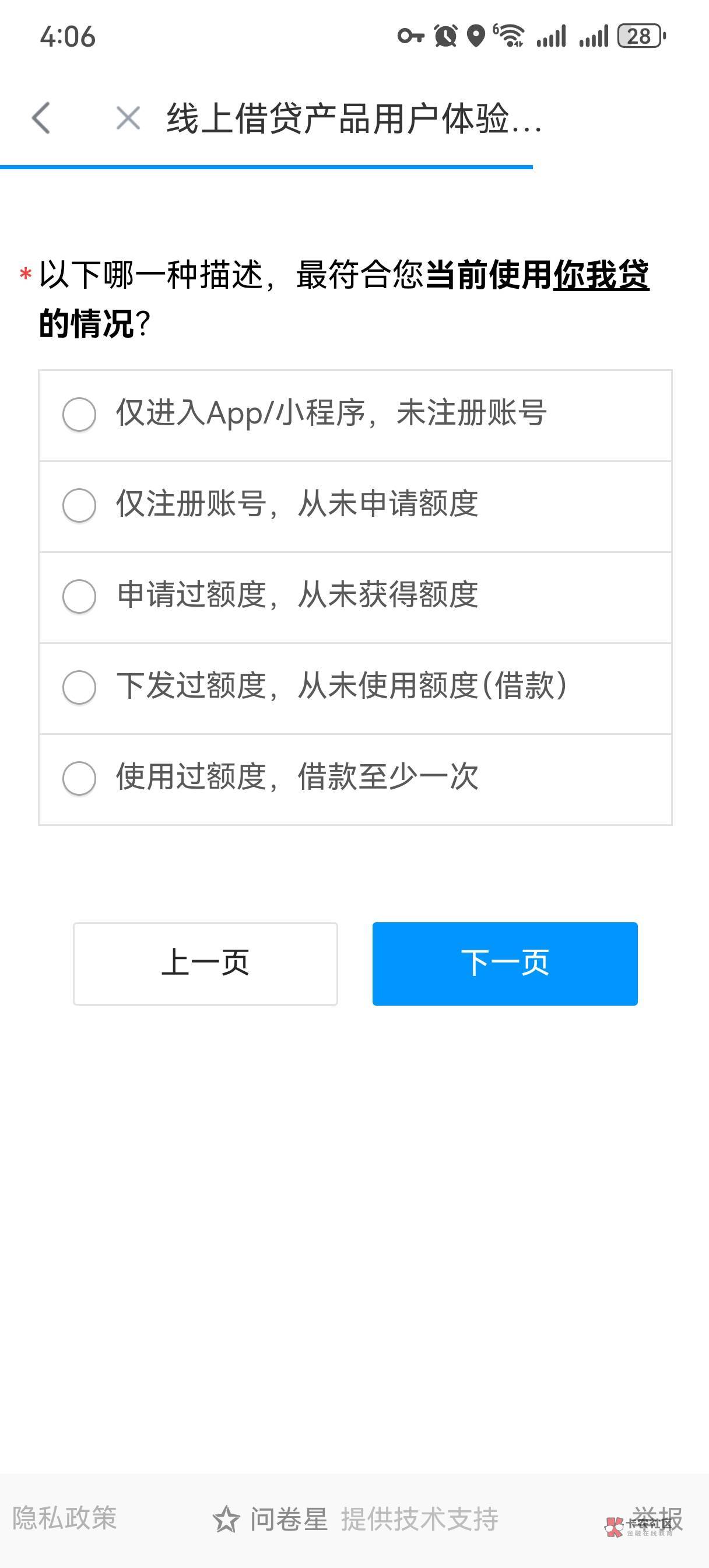Select radio 仅进入App/小程序，未注册账号
709x1568 pixels.
(79, 415)
